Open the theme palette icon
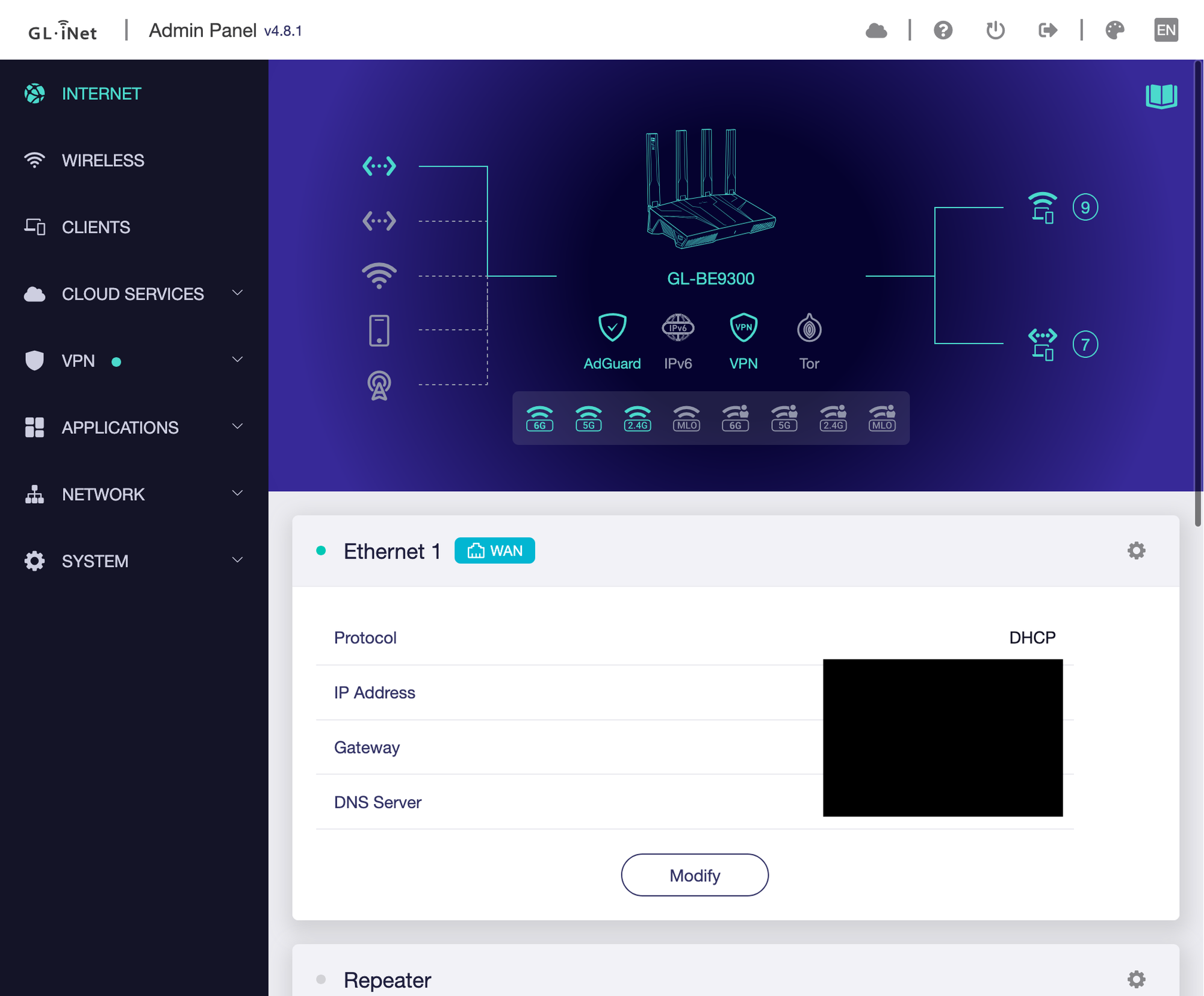 [1114, 31]
